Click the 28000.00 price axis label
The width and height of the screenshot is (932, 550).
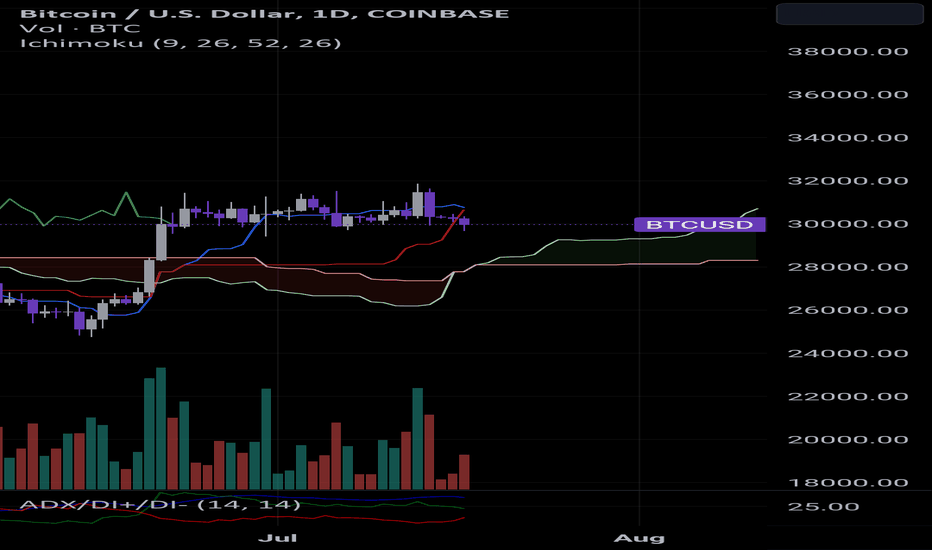(848, 267)
